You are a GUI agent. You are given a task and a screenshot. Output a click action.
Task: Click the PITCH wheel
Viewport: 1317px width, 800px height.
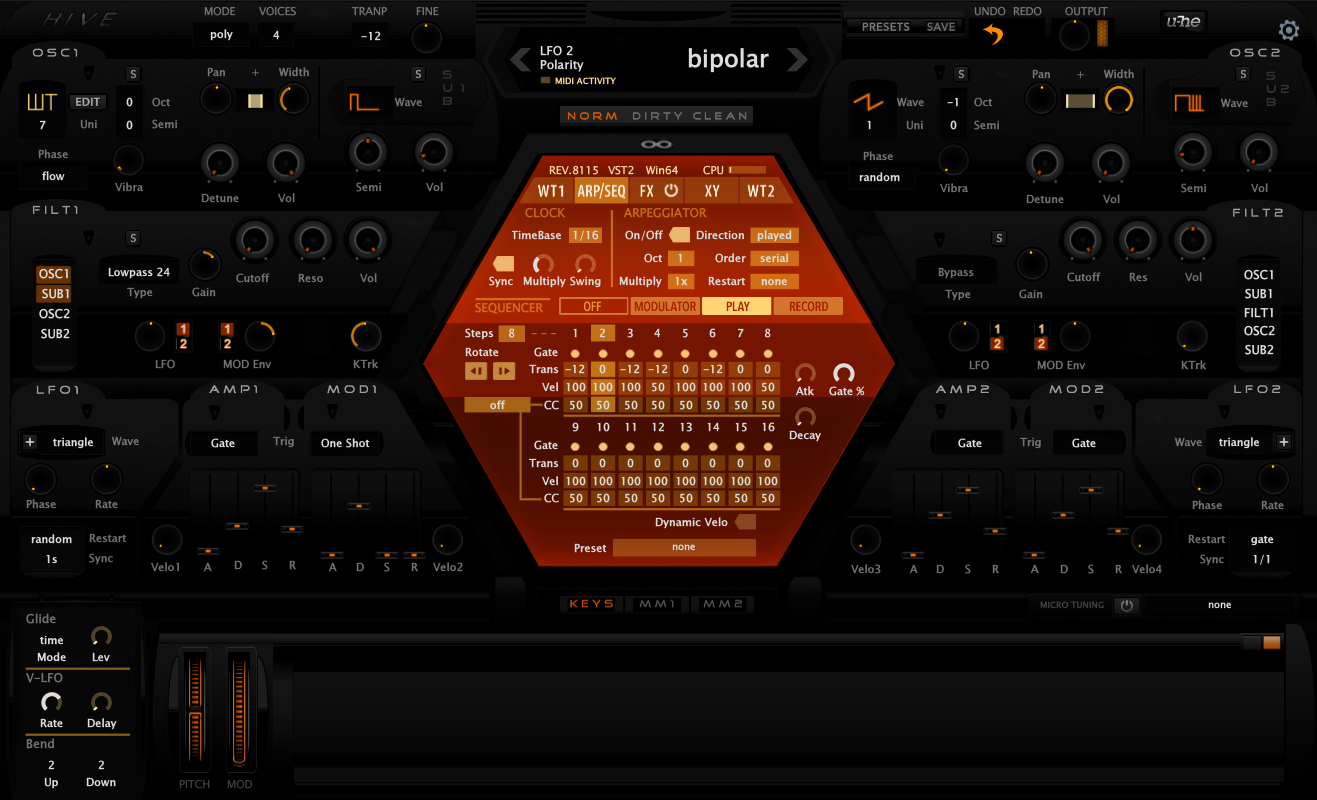[194, 712]
